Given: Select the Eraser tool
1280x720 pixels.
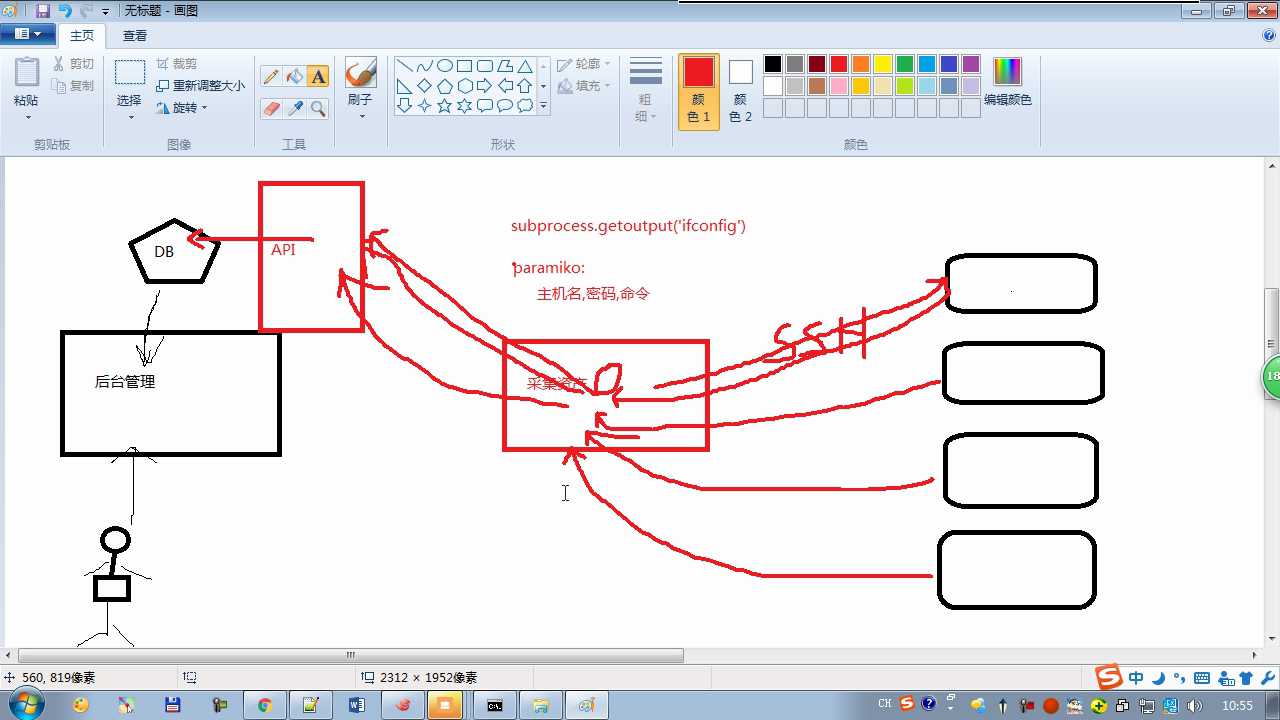Looking at the screenshot, I should pyautogui.click(x=271, y=108).
